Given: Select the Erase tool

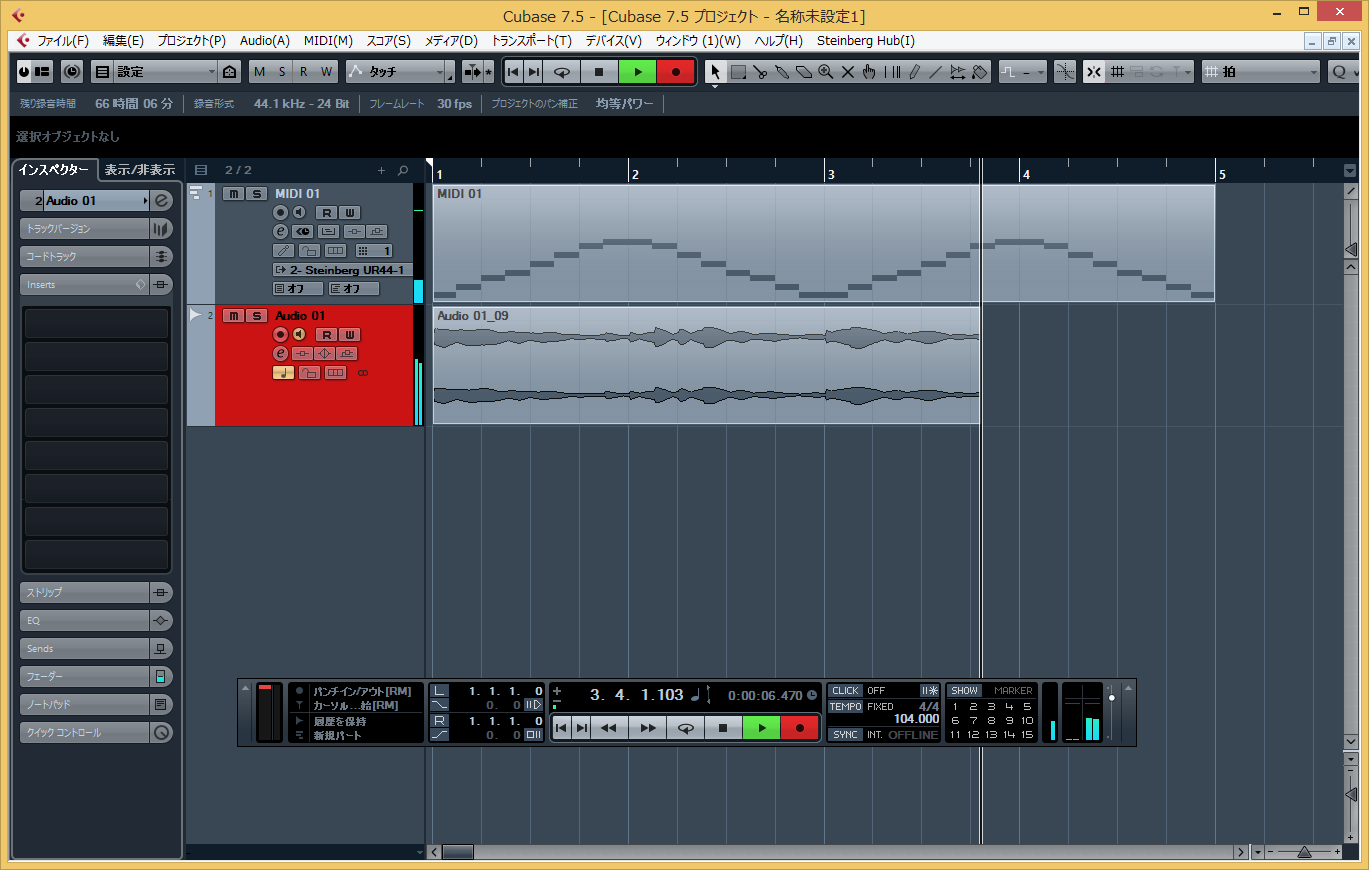Looking at the screenshot, I should click(x=804, y=72).
